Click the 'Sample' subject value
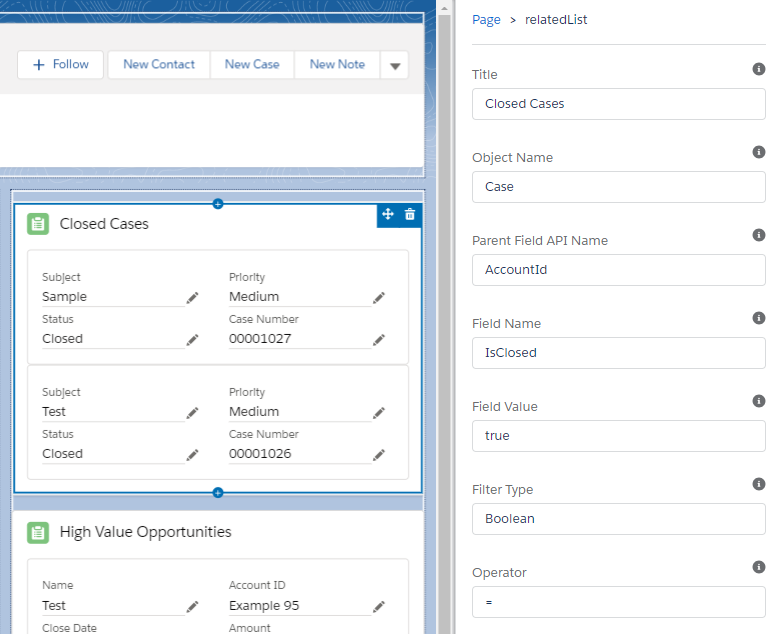779x634 pixels. click(64, 297)
